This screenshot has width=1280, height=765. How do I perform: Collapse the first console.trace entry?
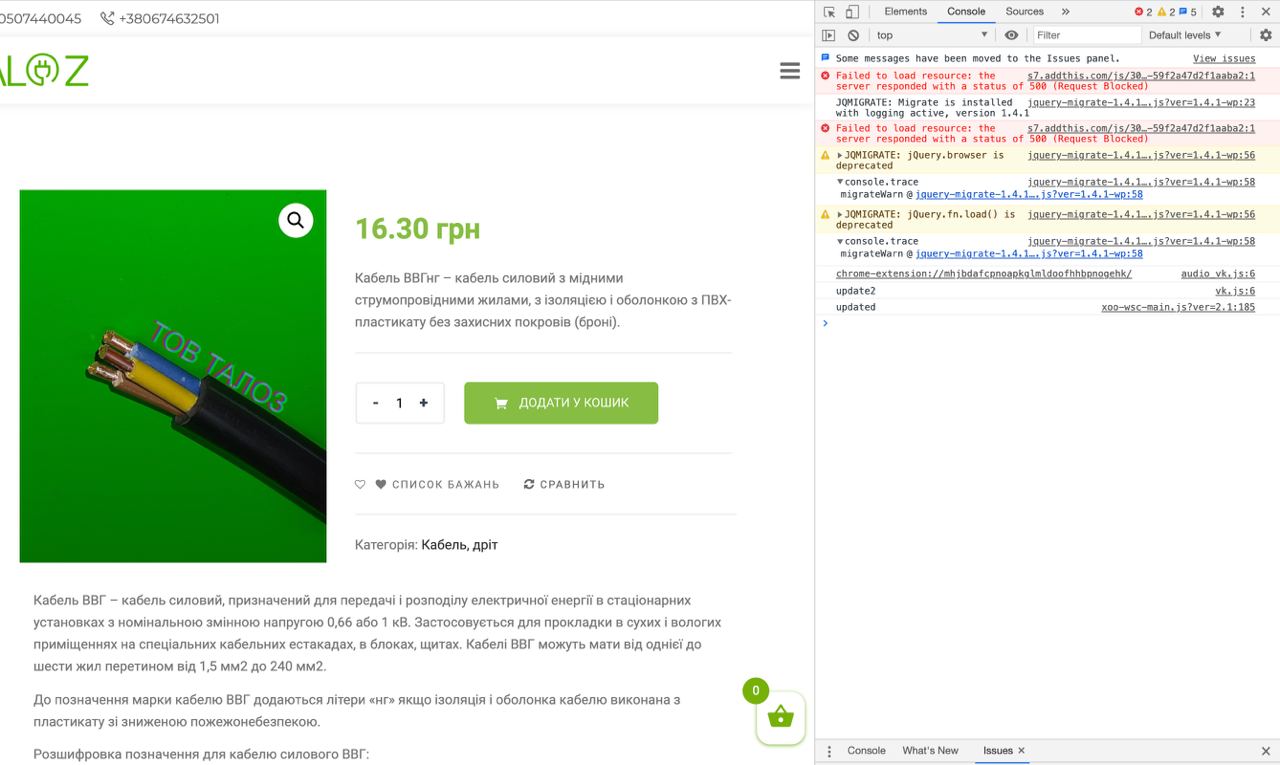pos(840,182)
